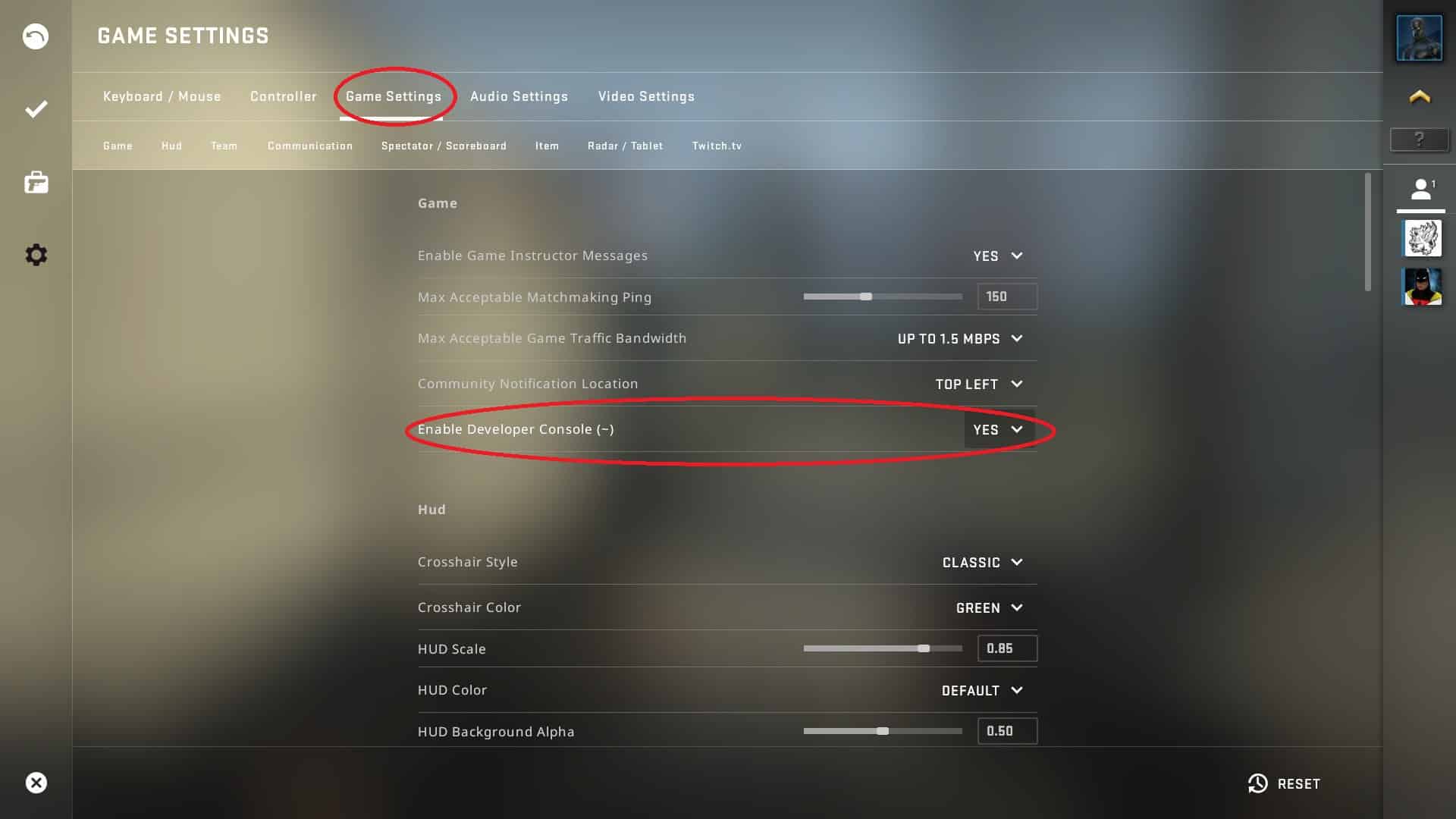Screen dimensions: 1456x819
Task: Expand the Crosshair Style dropdown
Action: point(983,562)
